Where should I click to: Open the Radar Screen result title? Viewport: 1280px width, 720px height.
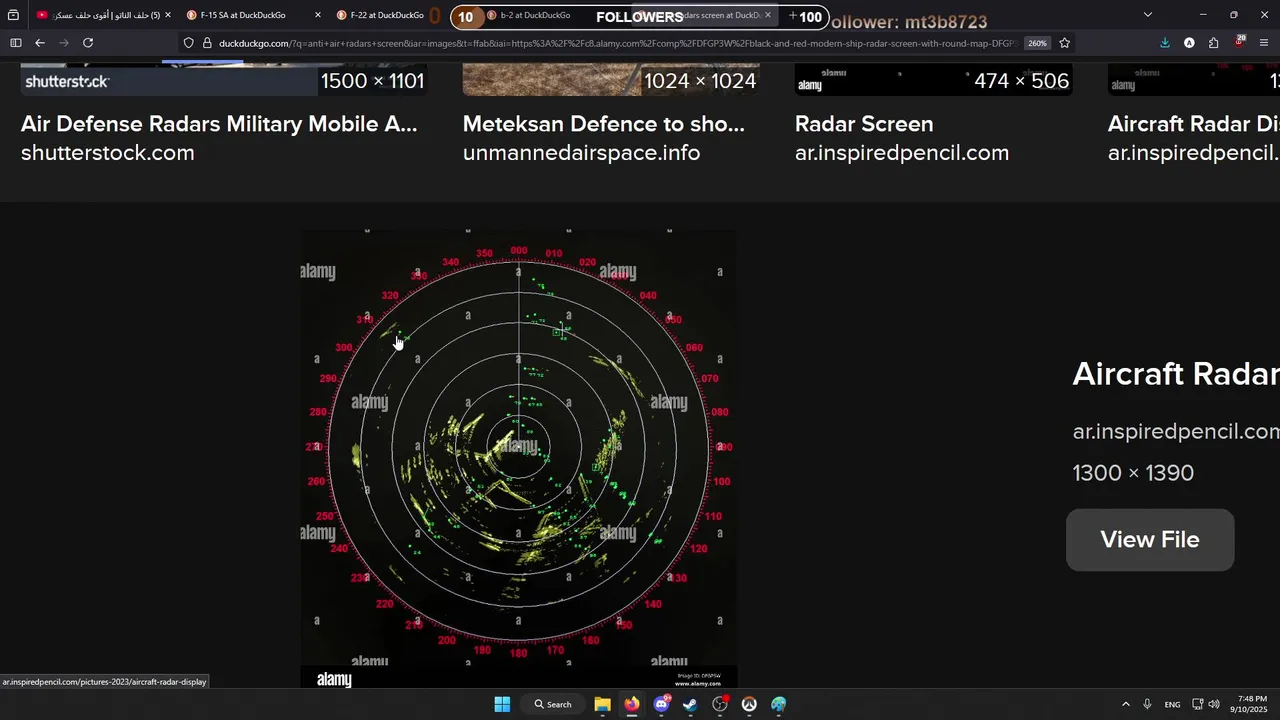(864, 124)
